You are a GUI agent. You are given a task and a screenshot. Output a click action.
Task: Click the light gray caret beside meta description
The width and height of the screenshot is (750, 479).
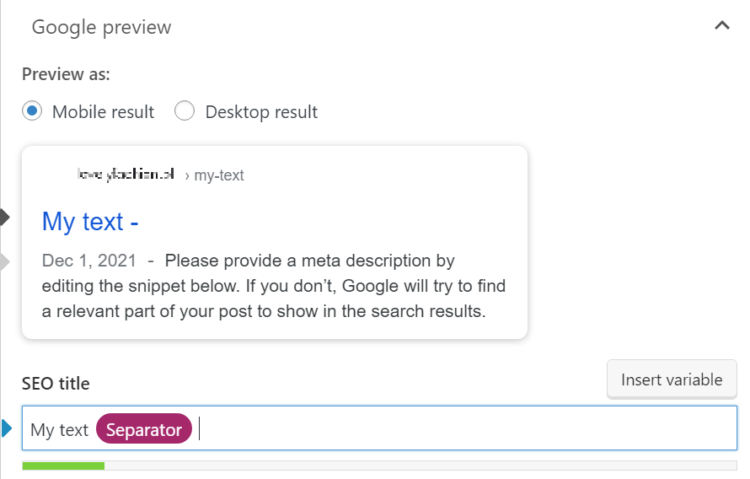point(4,261)
